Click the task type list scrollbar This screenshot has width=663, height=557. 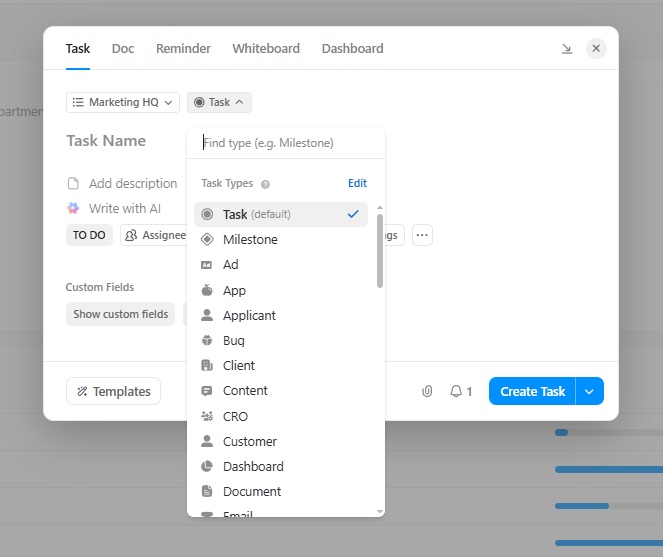click(379, 250)
